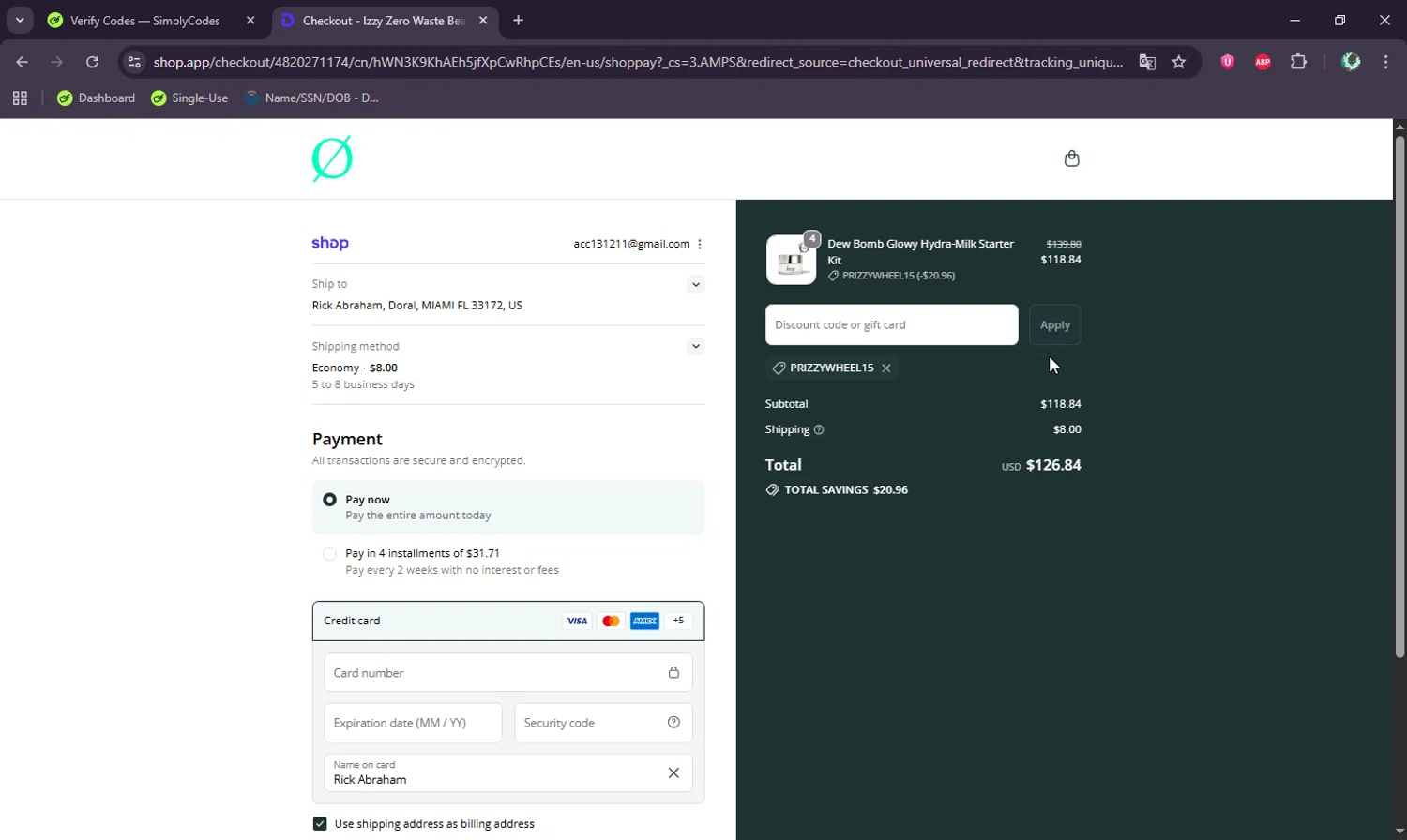The image size is (1407, 840).
Task: Open the Name/SSN/DOB bookmark
Action: (x=311, y=97)
